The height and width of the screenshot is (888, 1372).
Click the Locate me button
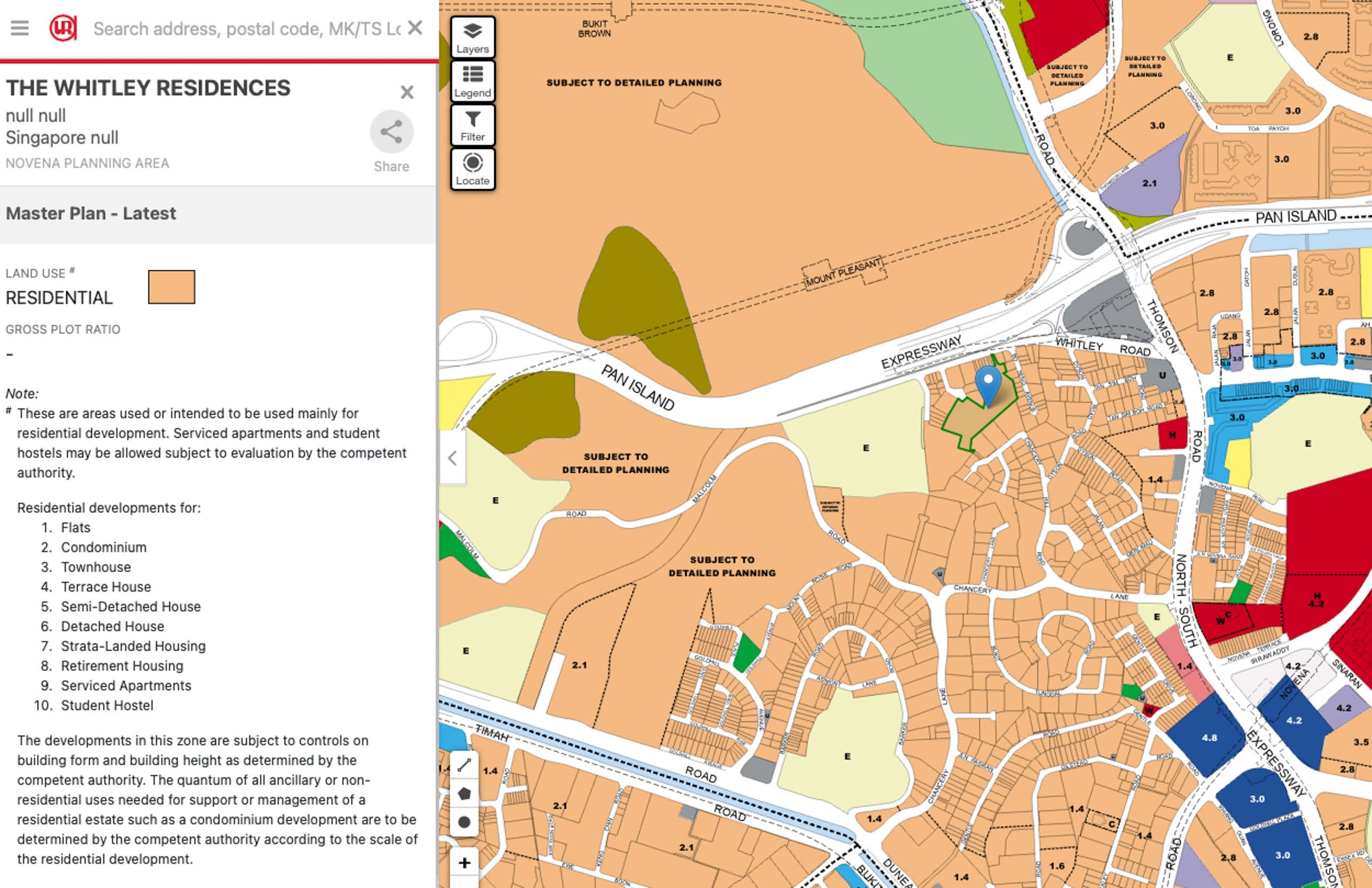(472, 169)
